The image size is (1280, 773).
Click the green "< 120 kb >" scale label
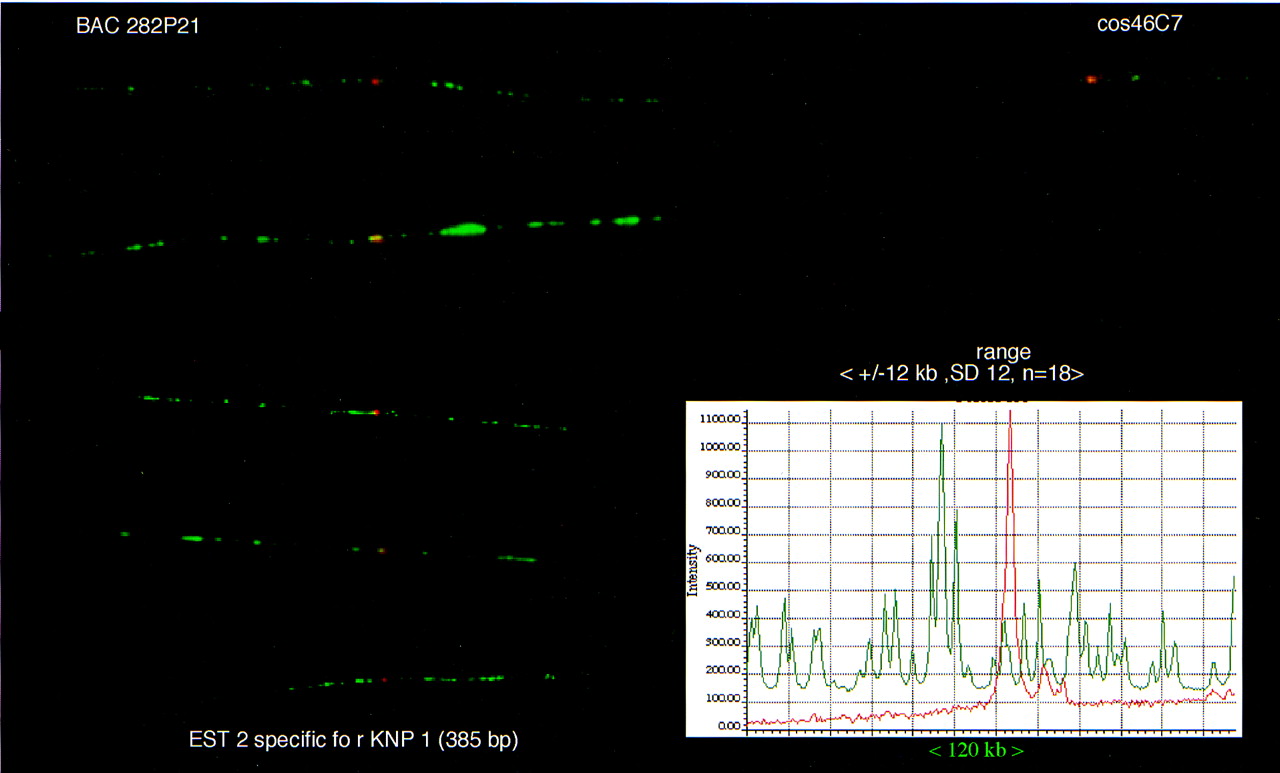click(x=976, y=749)
